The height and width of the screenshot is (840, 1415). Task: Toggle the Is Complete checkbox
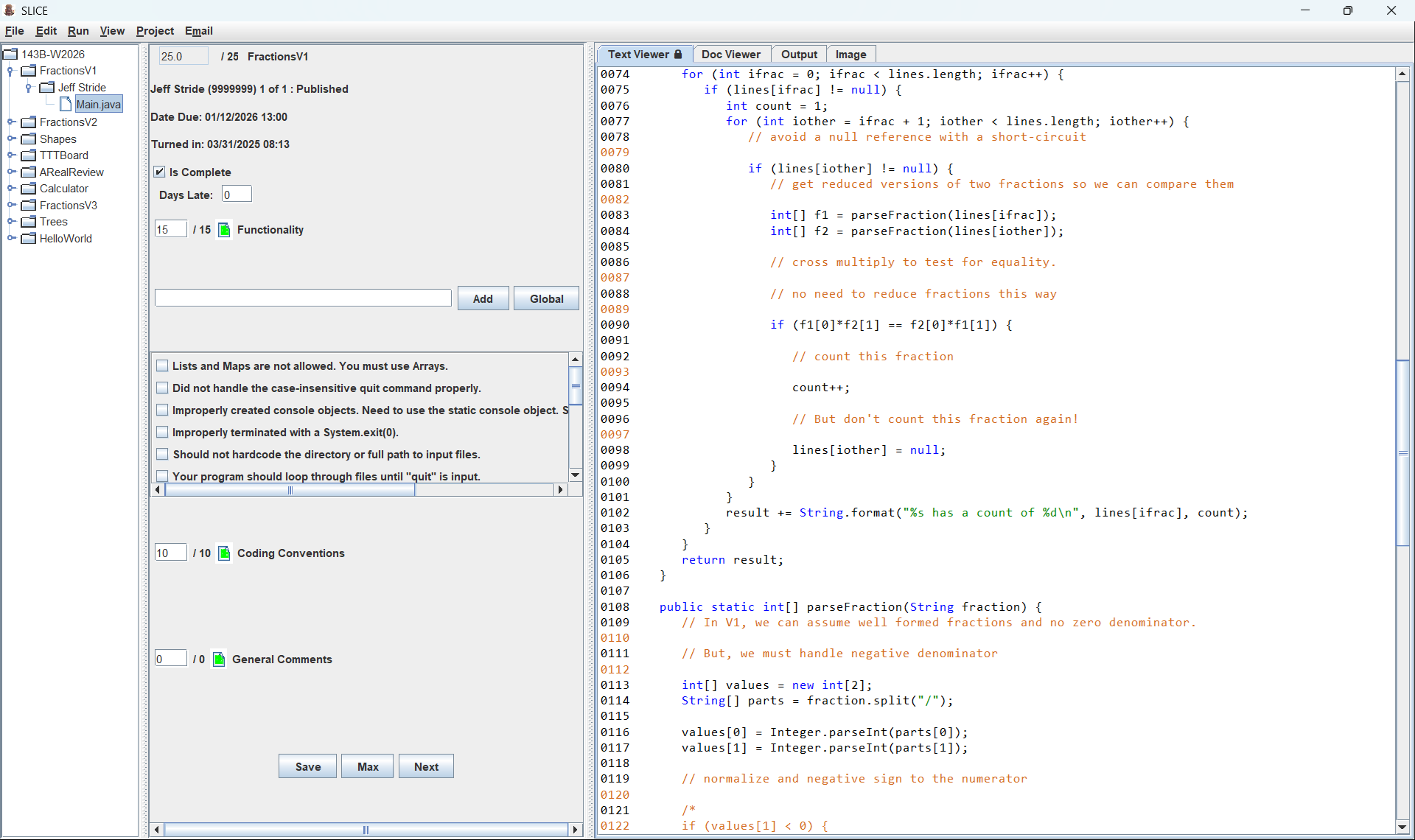(x=159, y=172)
